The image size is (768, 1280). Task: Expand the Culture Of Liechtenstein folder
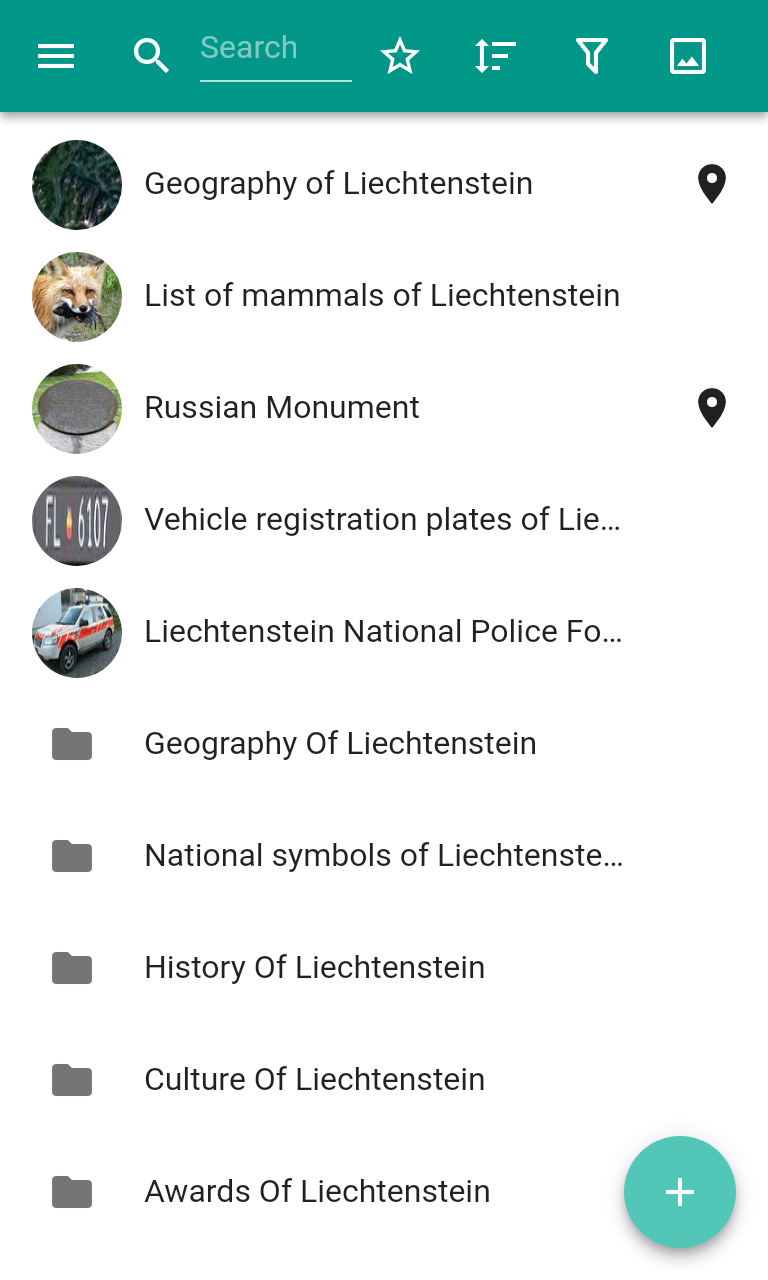(314, 1080)
